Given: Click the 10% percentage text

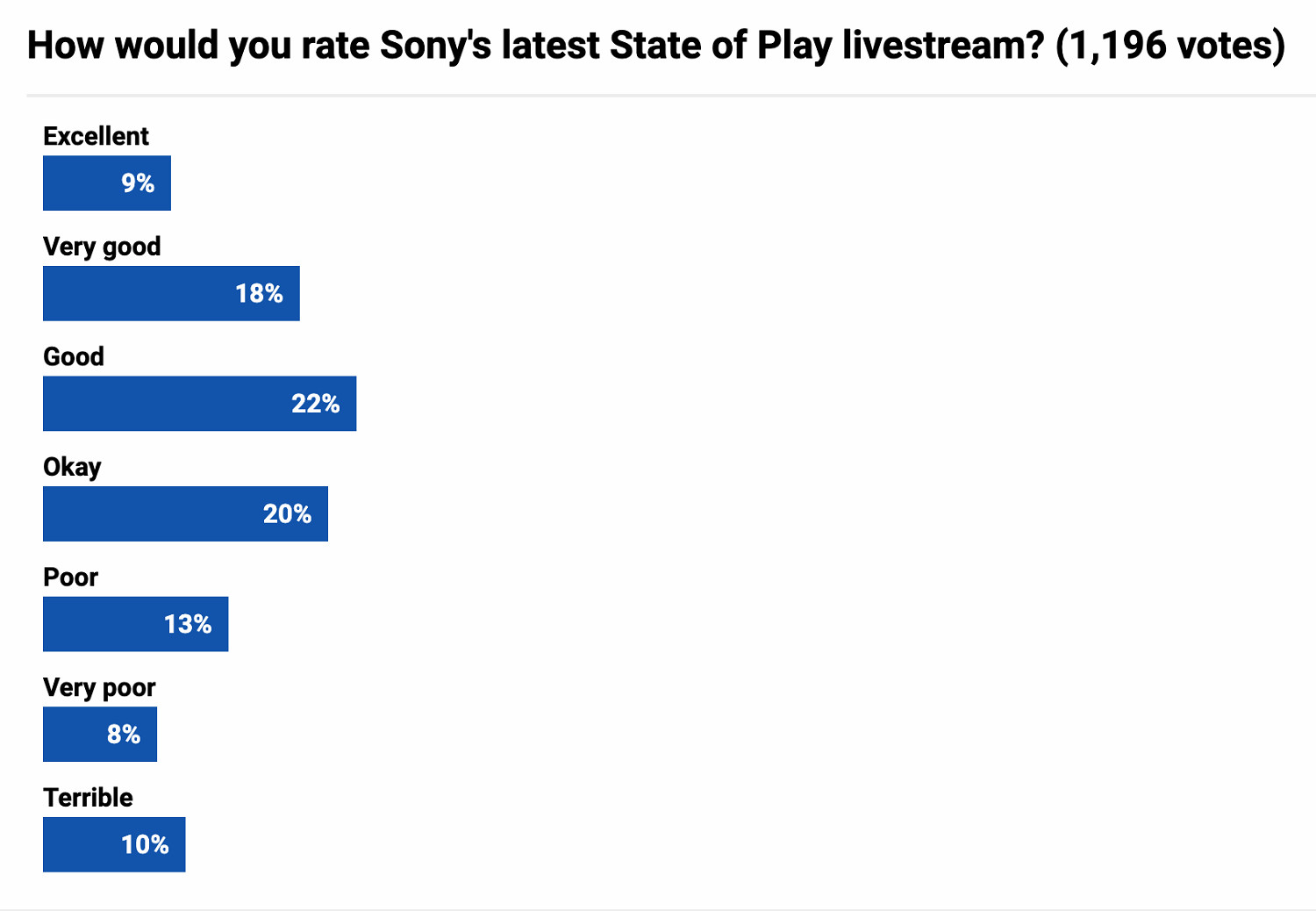Looking at the screenshot, I should tap(145, 845).
